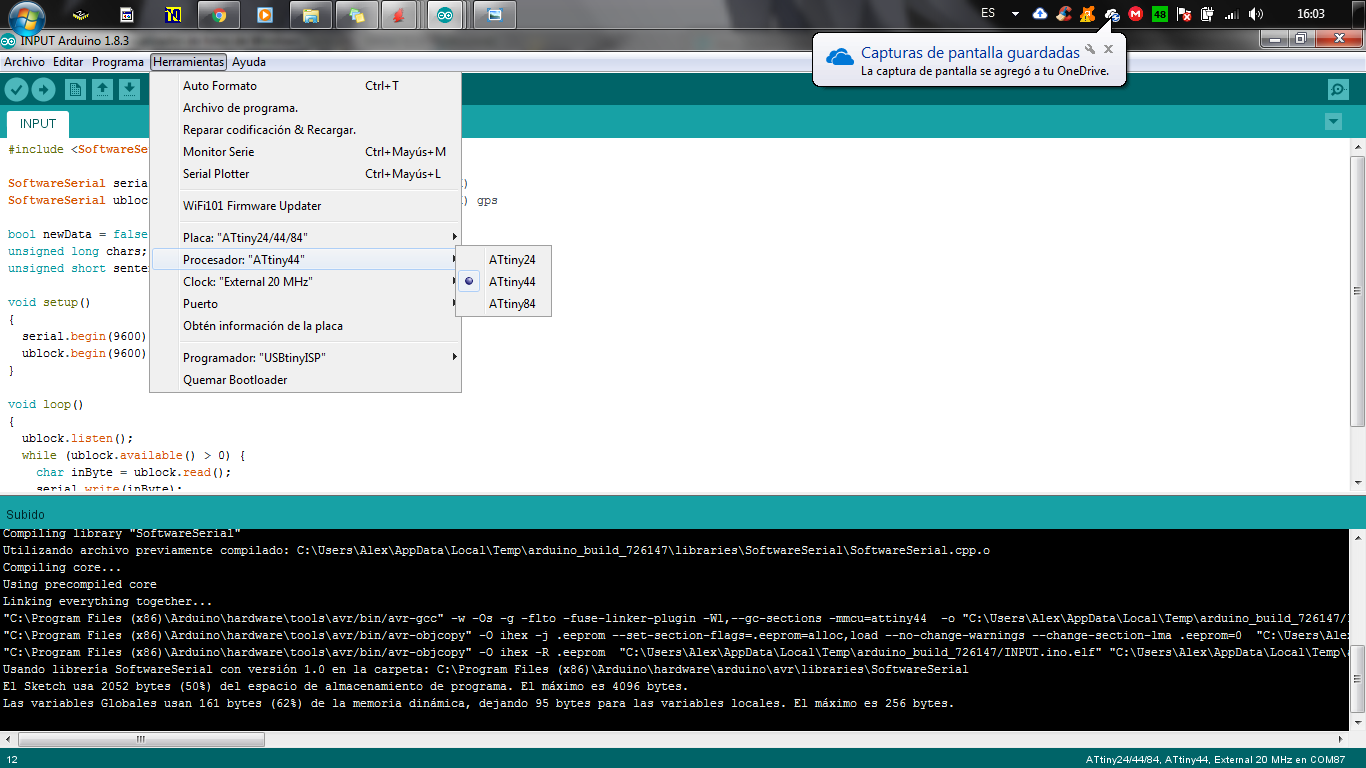Expand the Programador "USBtinyISP" submenu

305,358
